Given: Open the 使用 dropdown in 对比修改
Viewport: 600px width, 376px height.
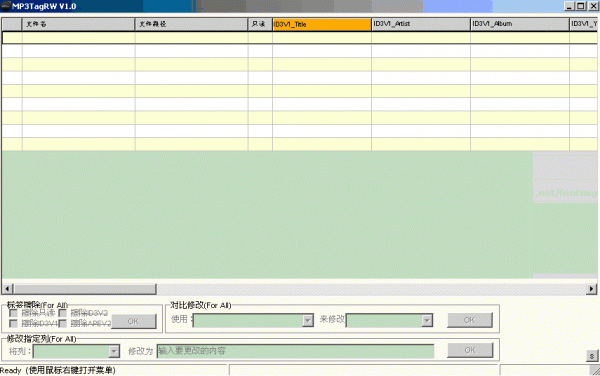Looking at the screenshot, I should coord(308,320).
